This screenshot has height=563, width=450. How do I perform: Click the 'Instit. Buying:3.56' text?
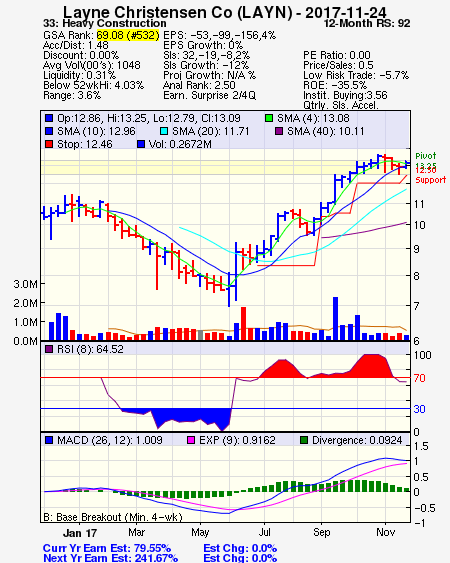point(345,96)
